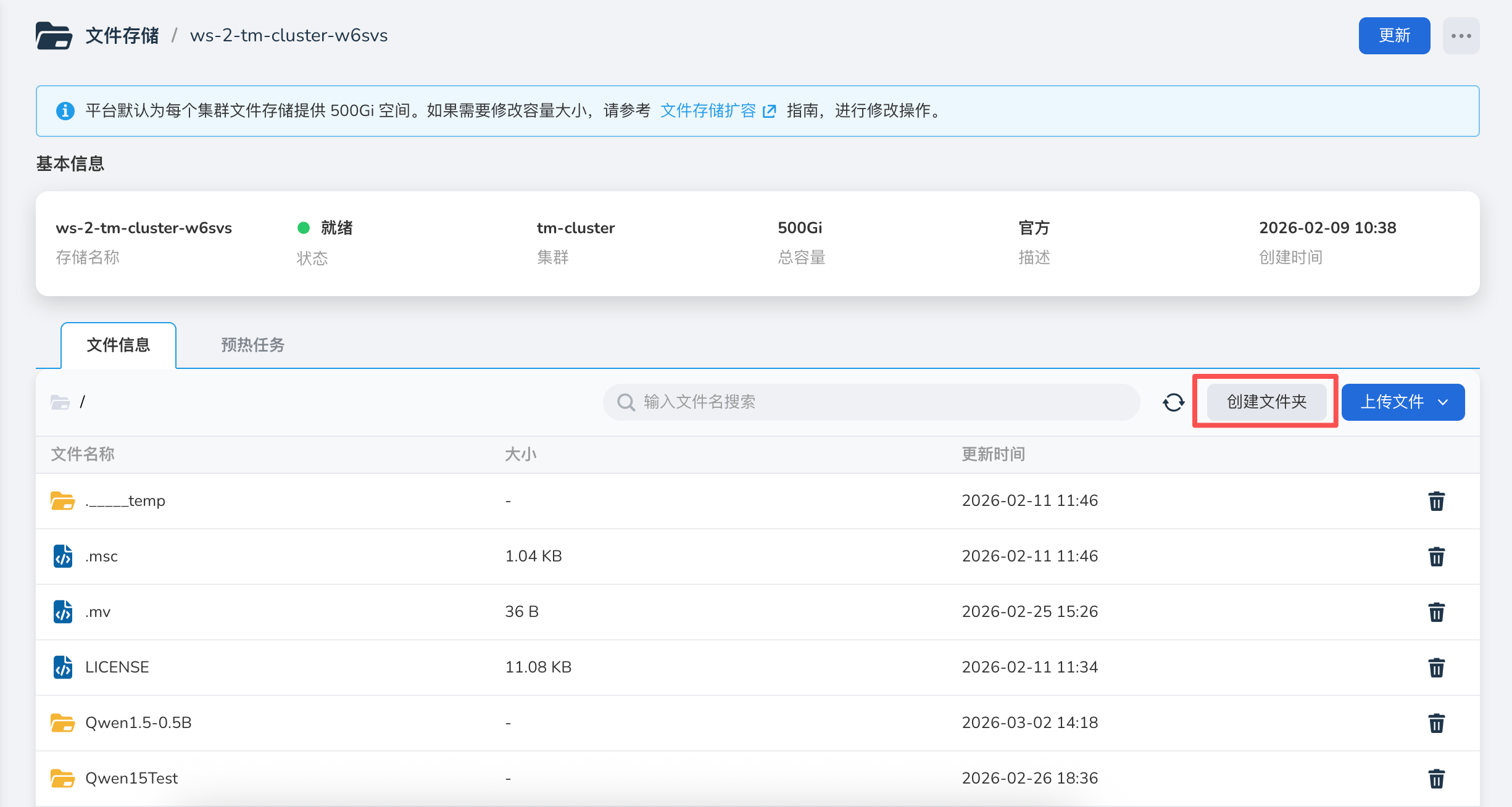The width and height of the screenshot is (1512, 807).
Task: Open the three-dots more actions menu
Action: (1461, 36)
